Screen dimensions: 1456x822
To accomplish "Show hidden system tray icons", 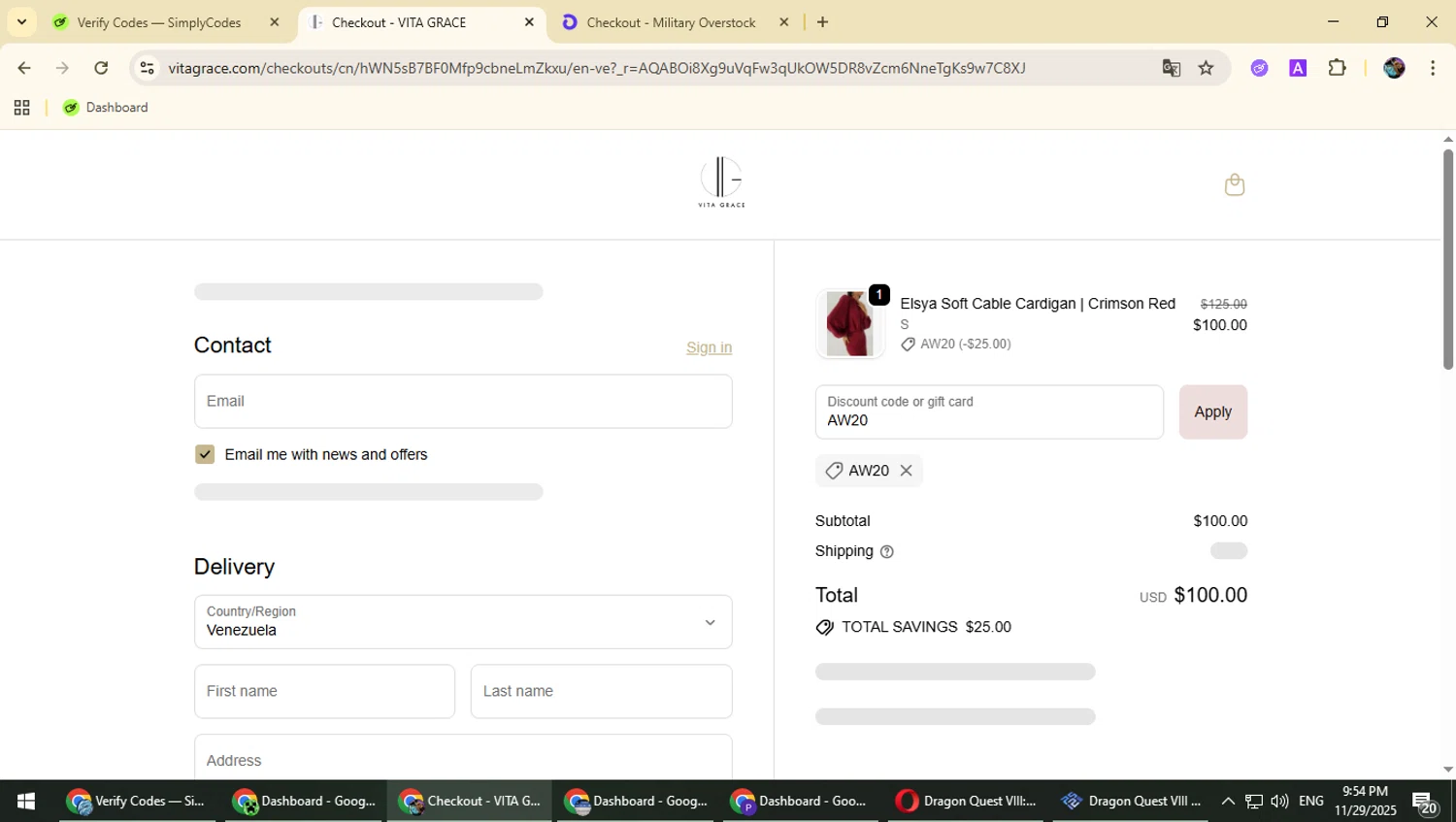I will click(1227, 802).
